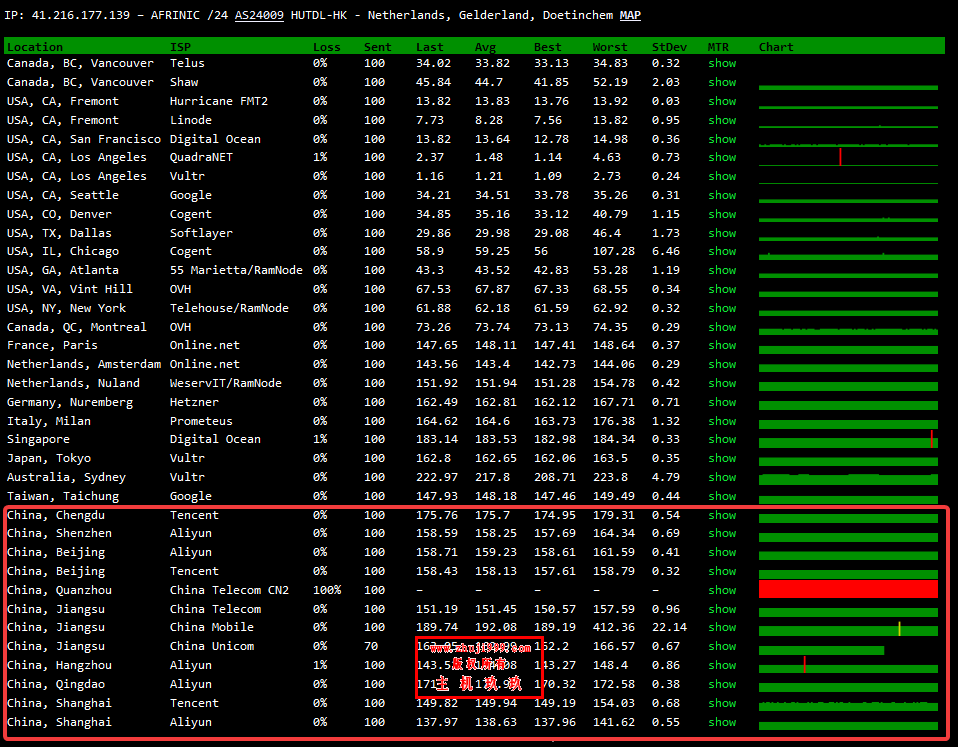The width and height of the screenshot is (958, 747).
Task: Show MTR for Chicago Cogent row
Action: [722, 251]
